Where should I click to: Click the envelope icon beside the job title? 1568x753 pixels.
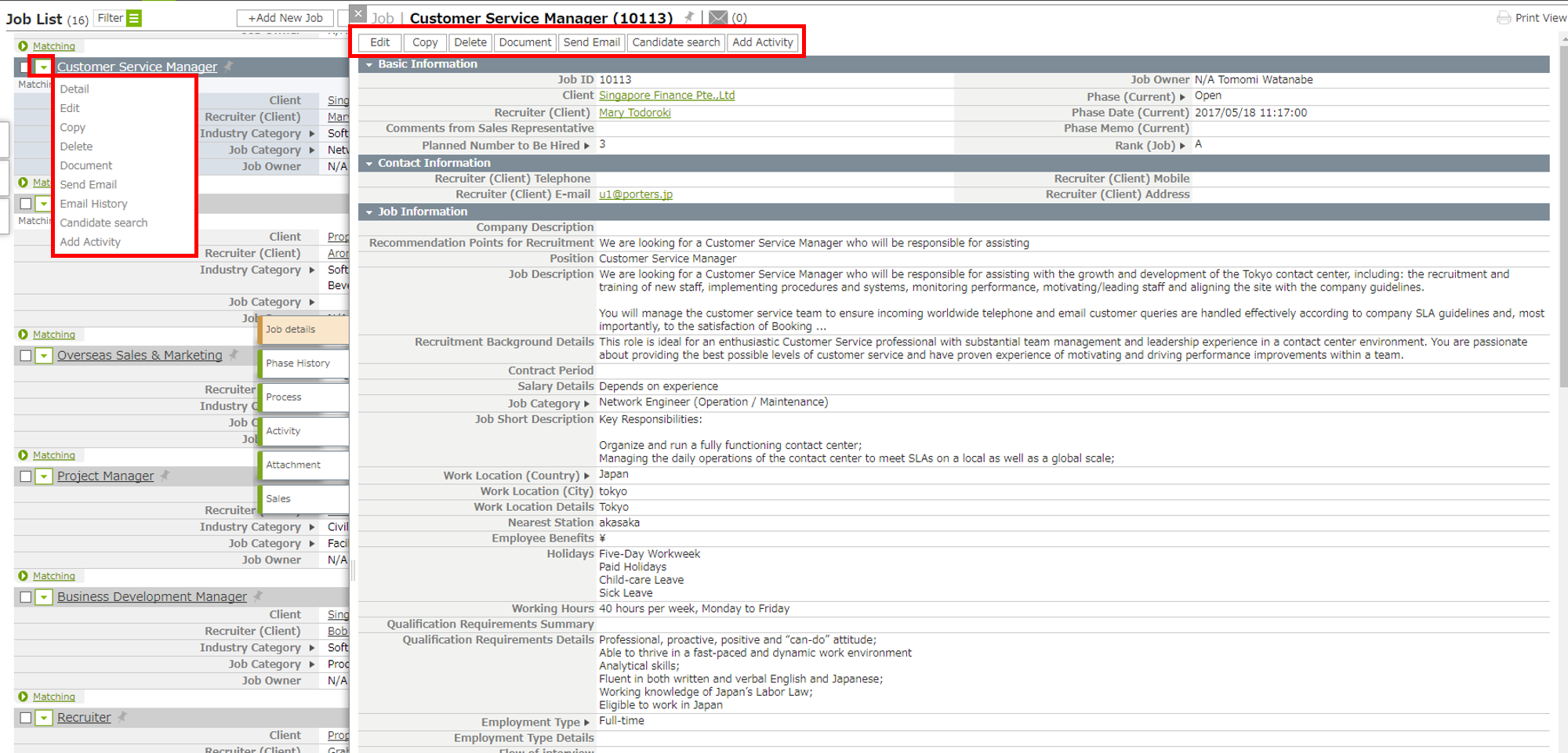click(x=718, y=17)
